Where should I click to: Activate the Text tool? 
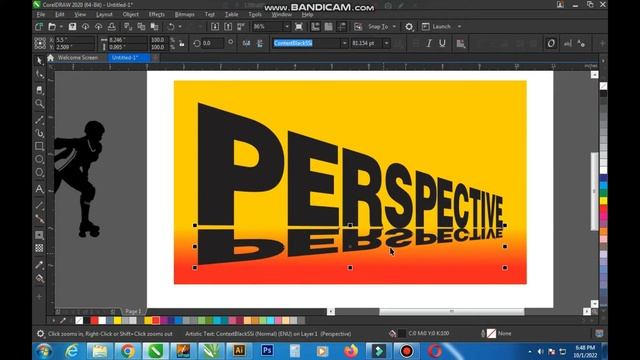(x=39, y=189)
